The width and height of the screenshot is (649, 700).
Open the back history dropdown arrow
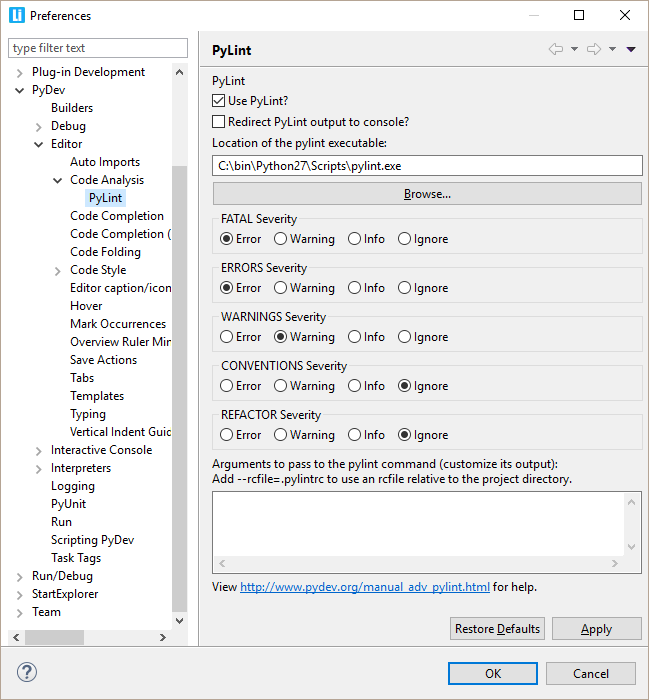point(574,49)
